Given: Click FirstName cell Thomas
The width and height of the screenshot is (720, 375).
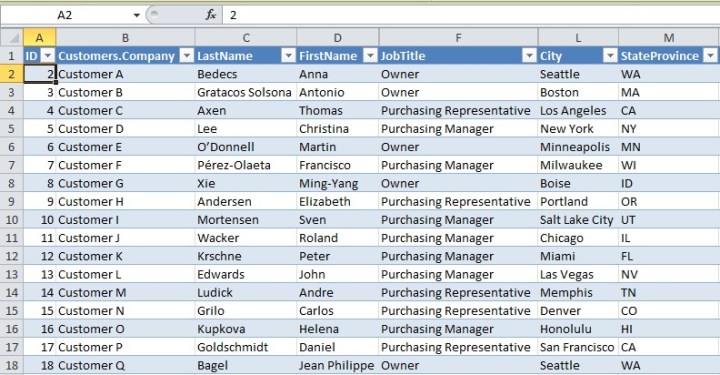Looking at the screenshot, I should point(338,111).
